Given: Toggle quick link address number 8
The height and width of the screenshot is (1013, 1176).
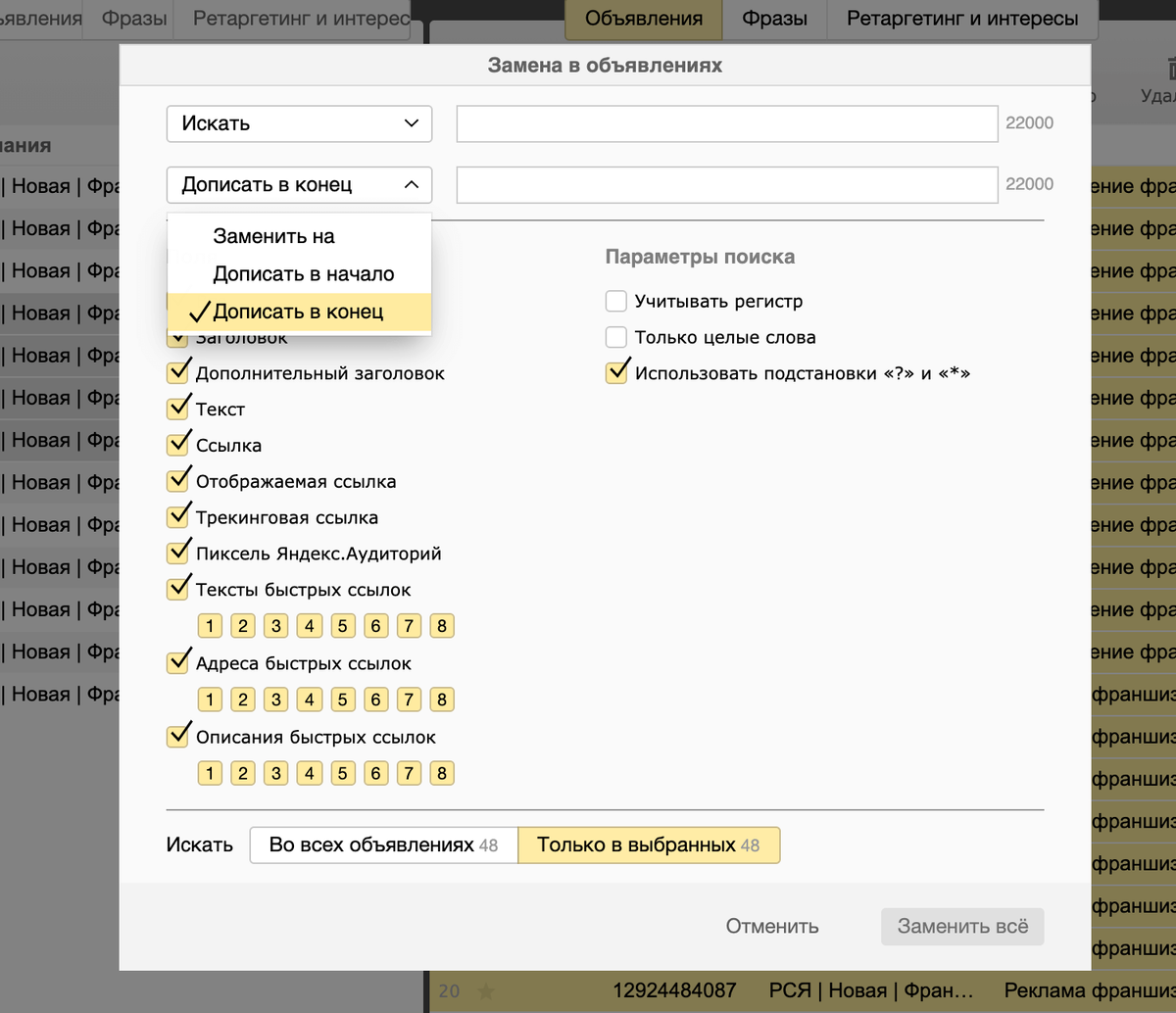Looking at the screenshot, I should pyautogui.click(x=442, y=699).
